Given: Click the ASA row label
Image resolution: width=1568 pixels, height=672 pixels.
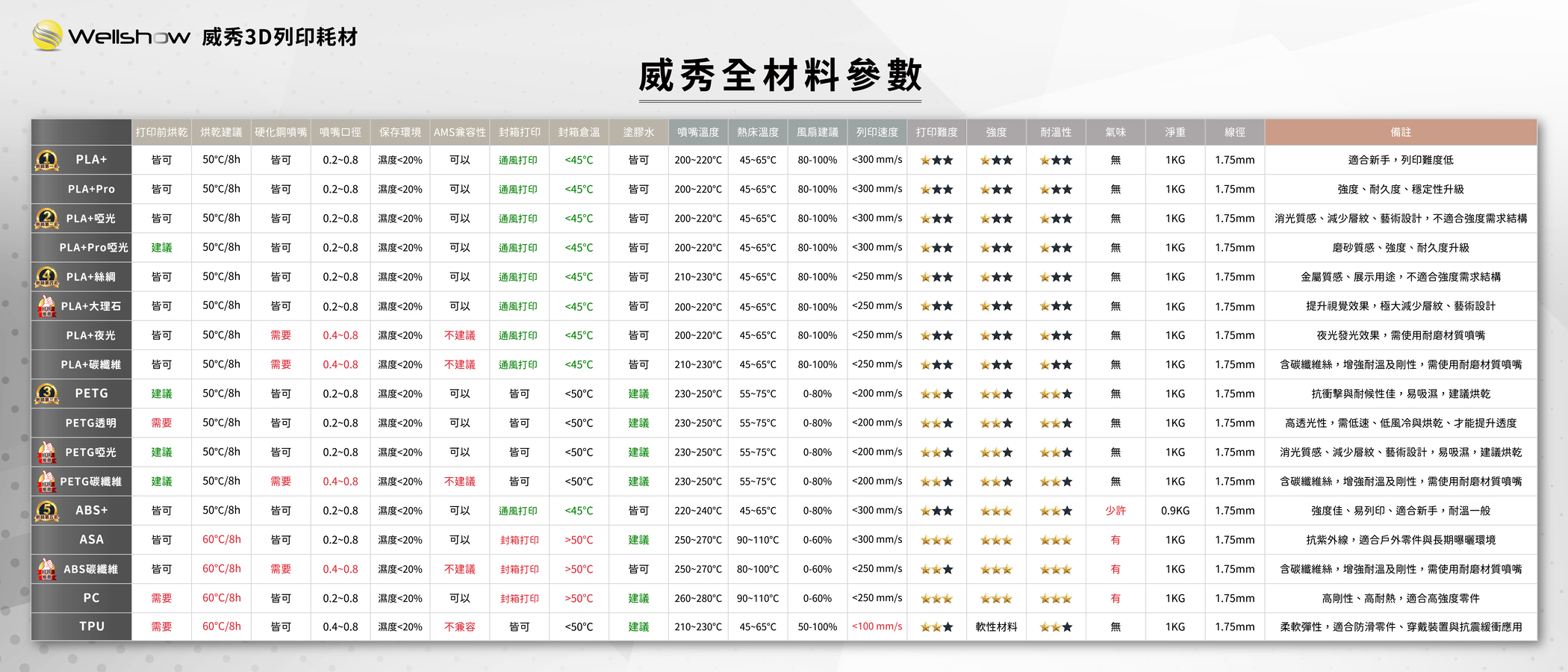Looking at the screenshot, I should [x=92, y=539].
